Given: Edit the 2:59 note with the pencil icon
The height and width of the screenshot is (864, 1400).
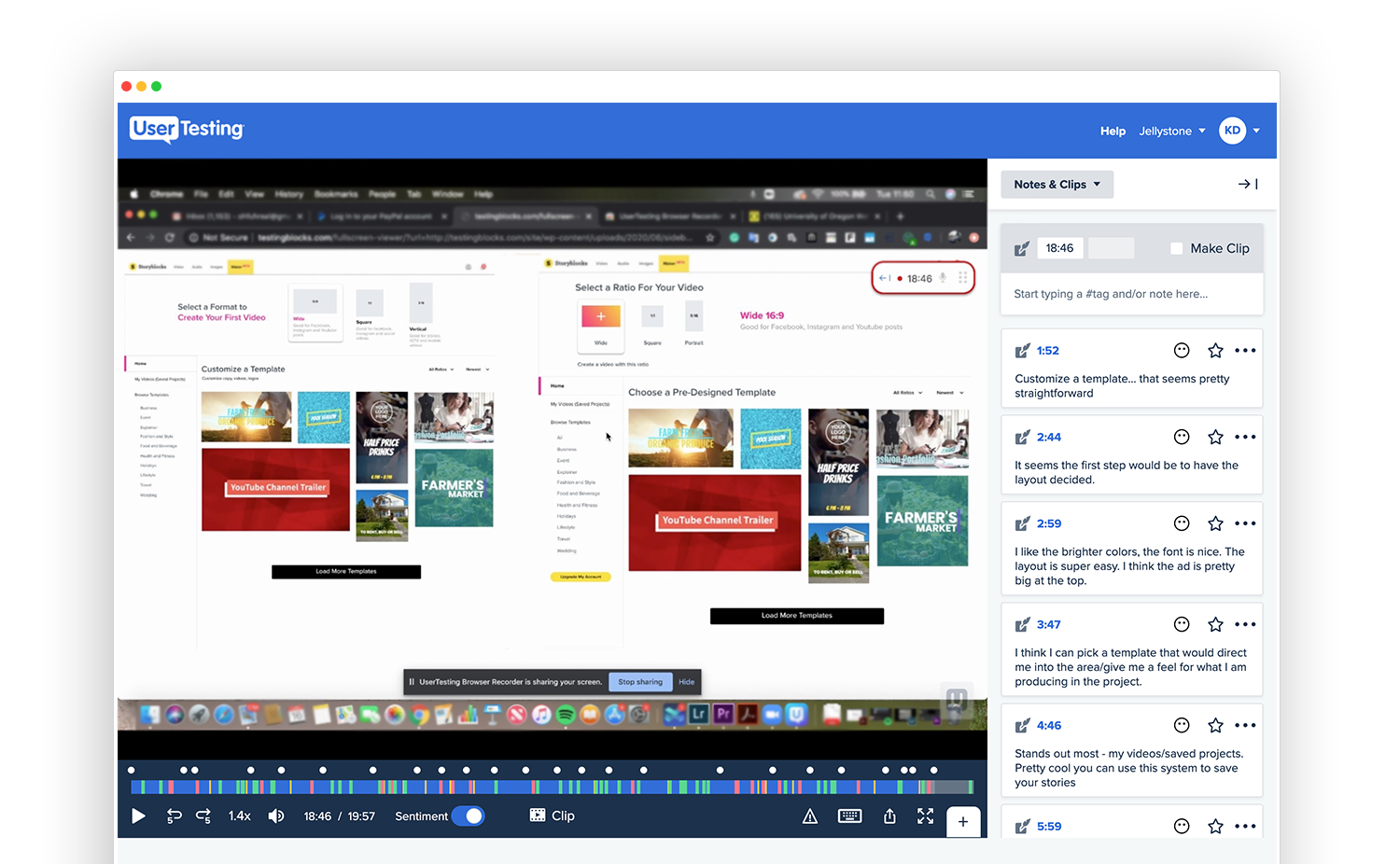Looking at the screenshot, I should coord(1022,523).
